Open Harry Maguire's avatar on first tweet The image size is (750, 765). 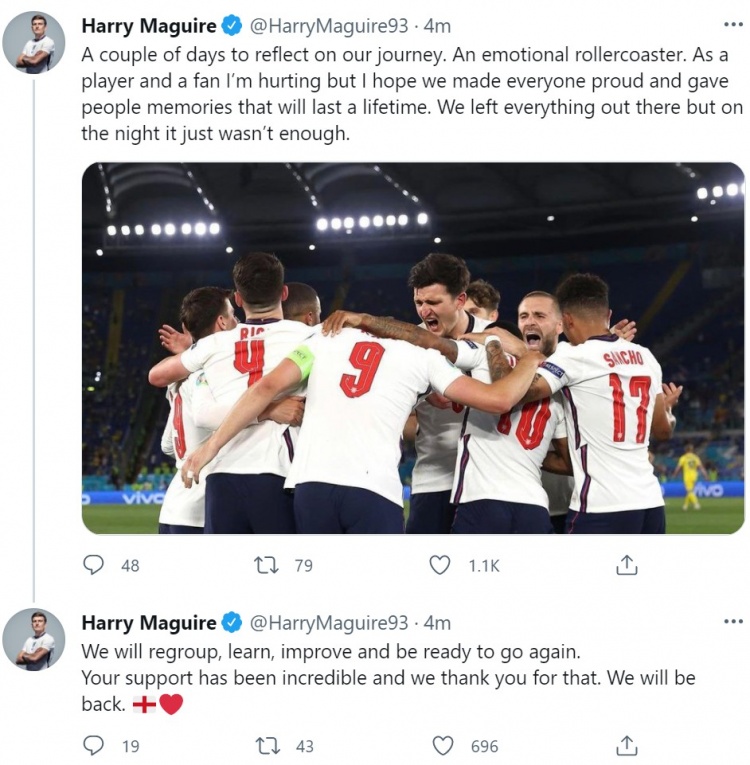(33, 42)
